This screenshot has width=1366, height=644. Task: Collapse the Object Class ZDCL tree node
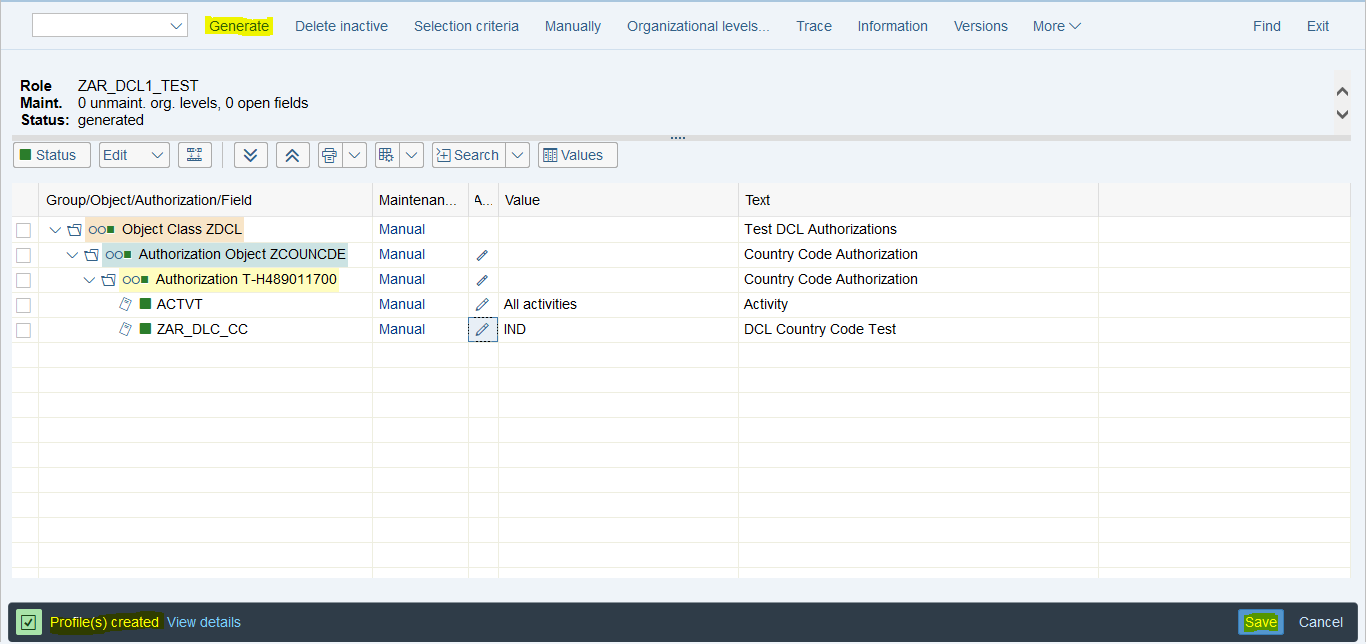pyautogui.click(x=55, y=229)
